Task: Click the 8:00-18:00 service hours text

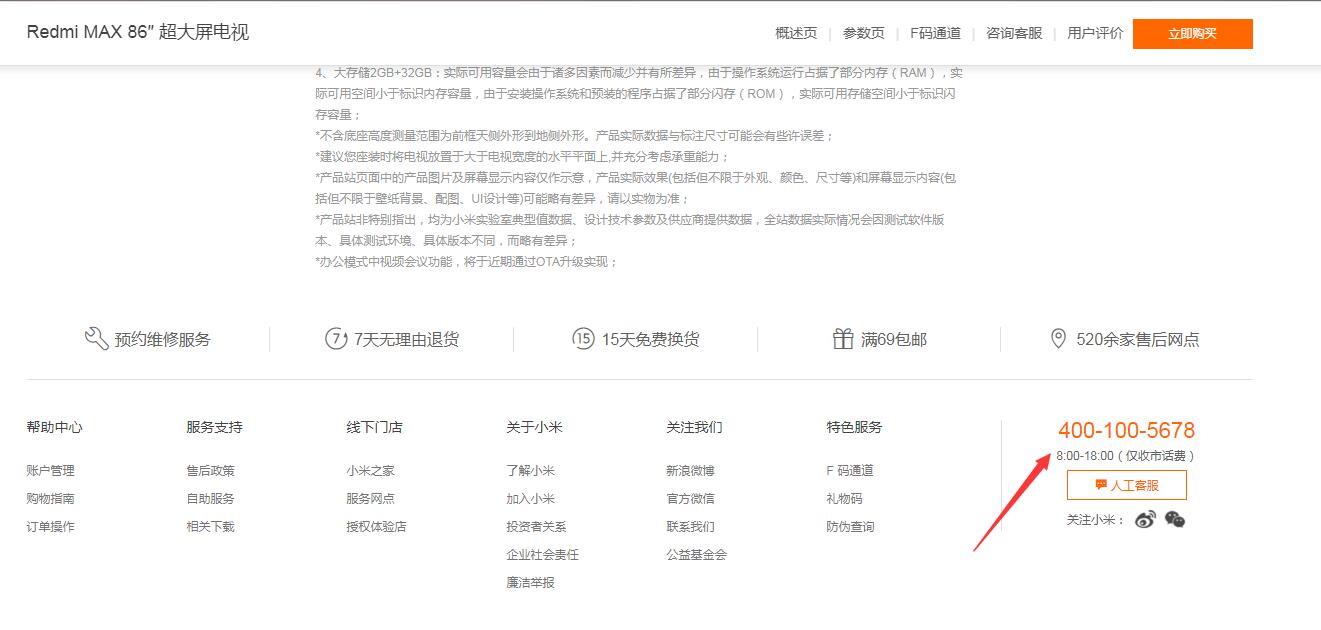Action: 1126,456
